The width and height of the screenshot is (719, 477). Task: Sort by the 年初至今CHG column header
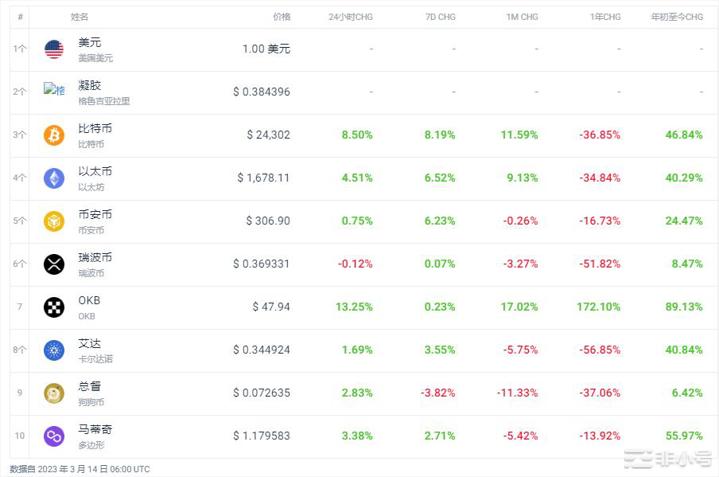tap(677, 17)
